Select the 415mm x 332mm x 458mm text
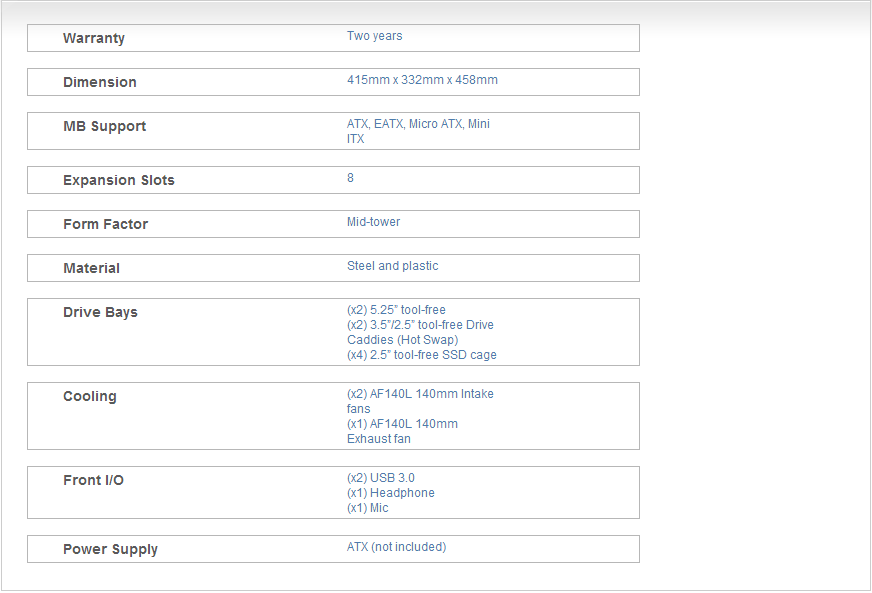The height and width of the screenshot is (593, 872). click(422, 80)
